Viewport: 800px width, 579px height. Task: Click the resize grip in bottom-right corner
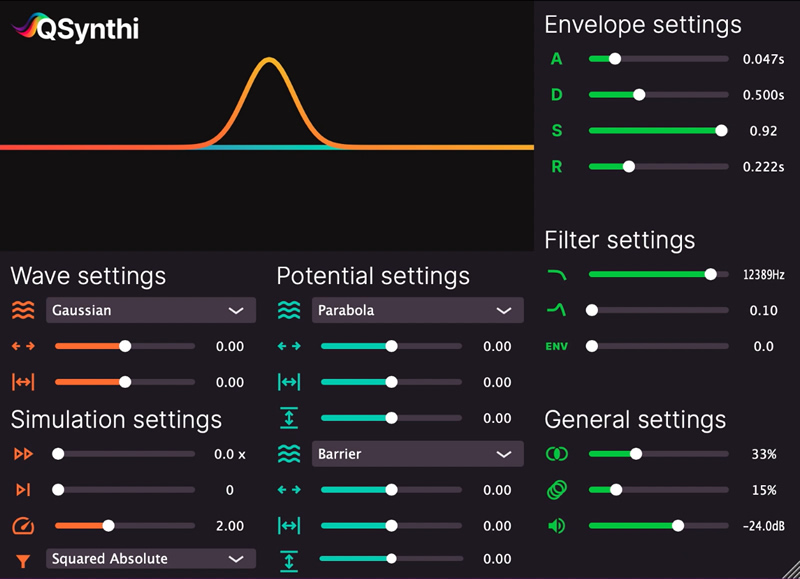point(791,570)
